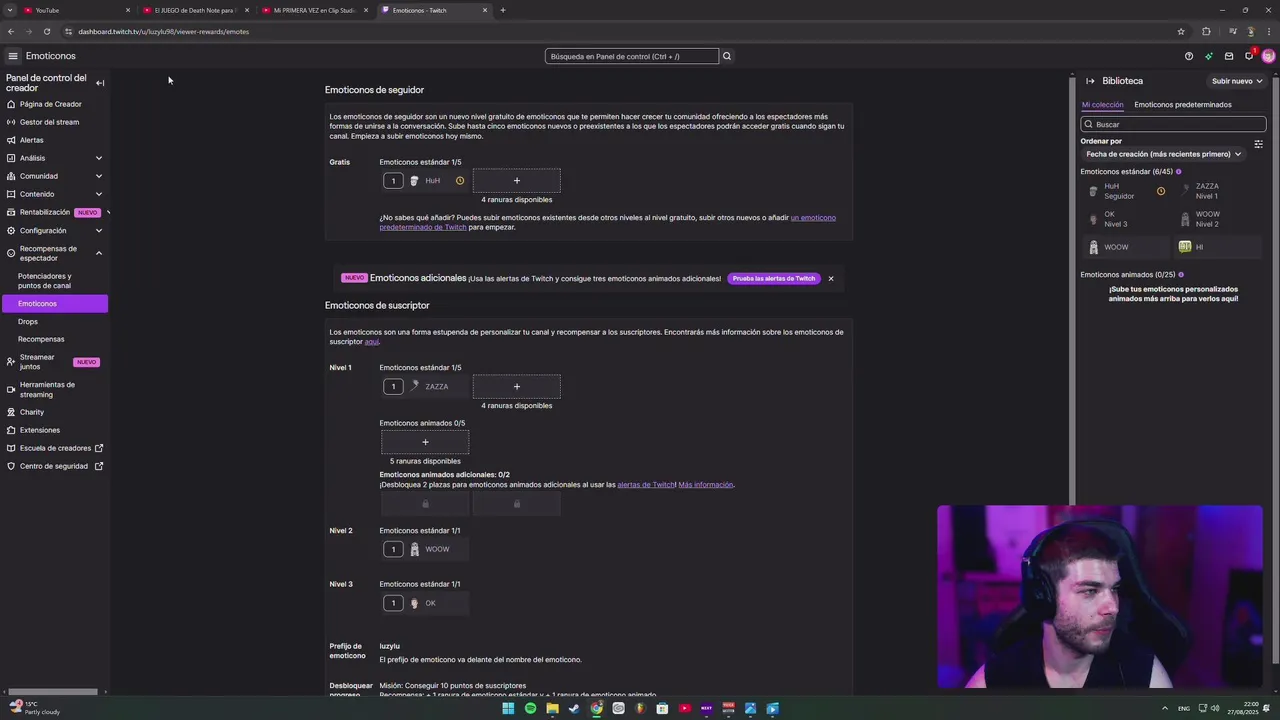Switch to Mi colección tab
Screen dimensions: 1280x720
tap(1102, 104)
